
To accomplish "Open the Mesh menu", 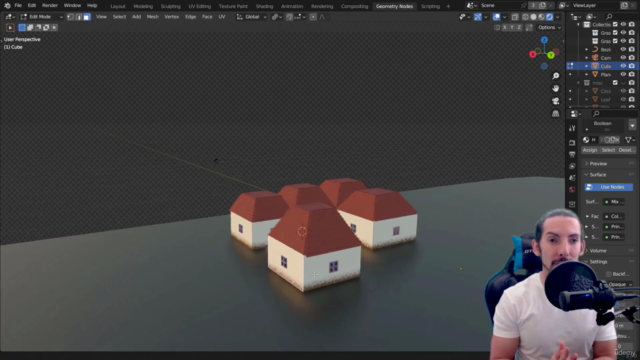I will coord(152,17).
